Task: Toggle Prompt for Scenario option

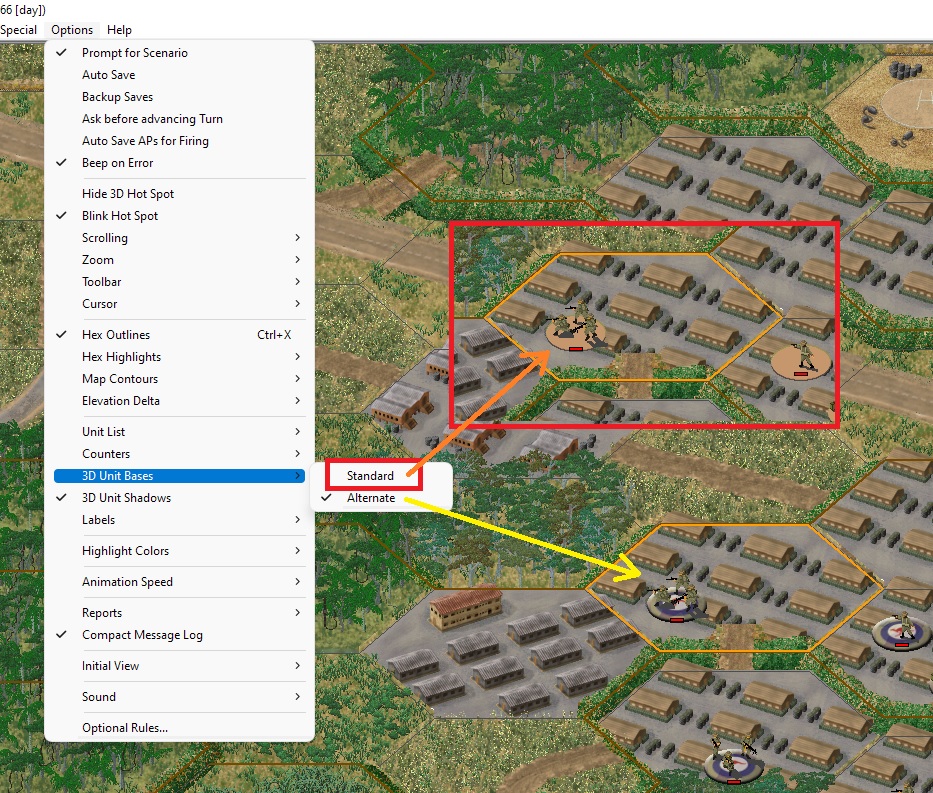Action: pyautogui.click(x=179, y=53)
